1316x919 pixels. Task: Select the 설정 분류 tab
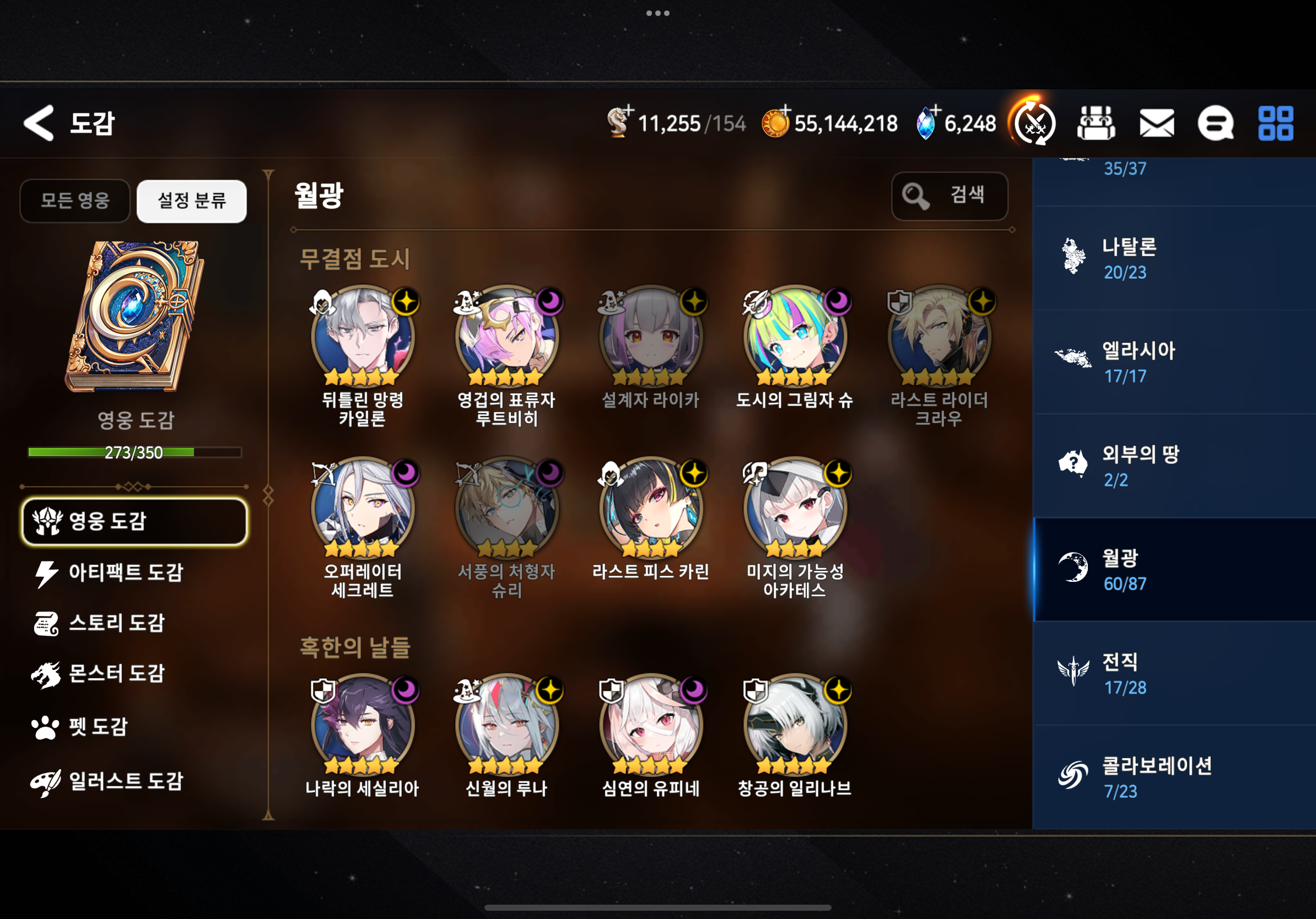(x=192, y=201)
